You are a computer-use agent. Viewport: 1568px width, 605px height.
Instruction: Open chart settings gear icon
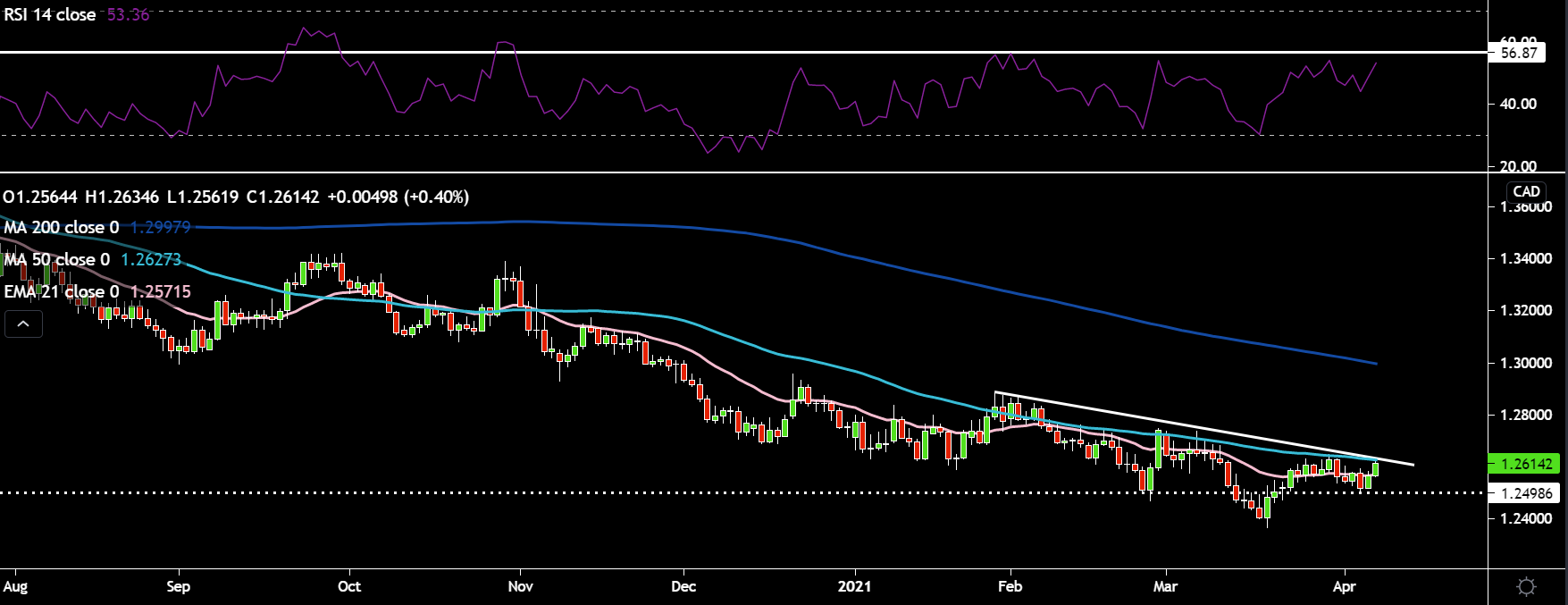pos(1526,587)
